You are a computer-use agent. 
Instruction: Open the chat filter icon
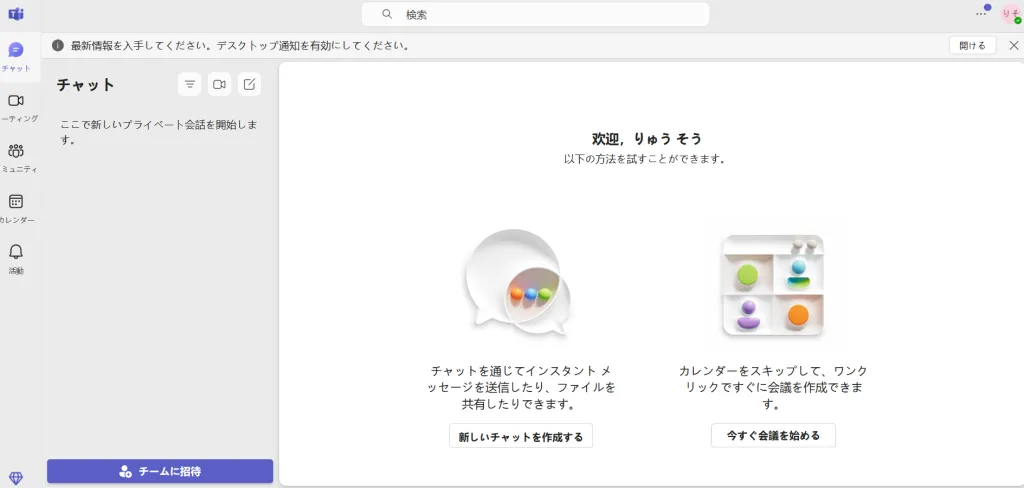[189, 84]
